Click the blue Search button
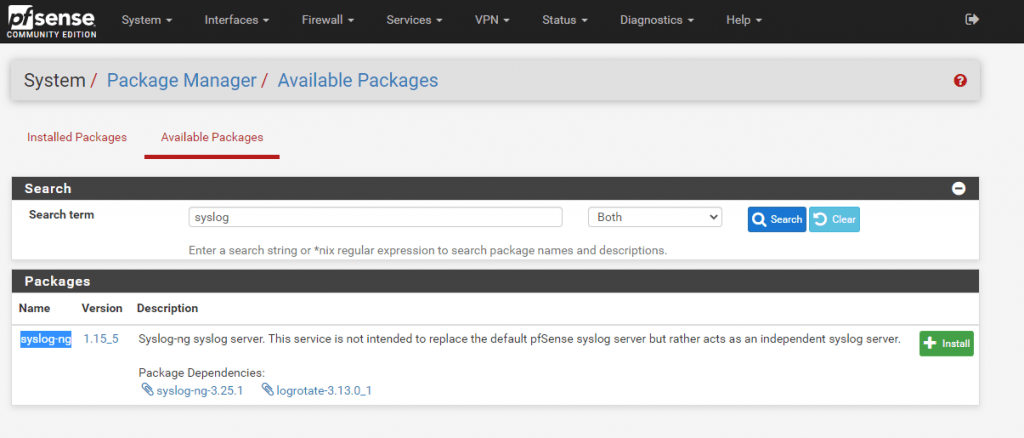The width and height of the screenshot is (1024, 438). (776, 219)
